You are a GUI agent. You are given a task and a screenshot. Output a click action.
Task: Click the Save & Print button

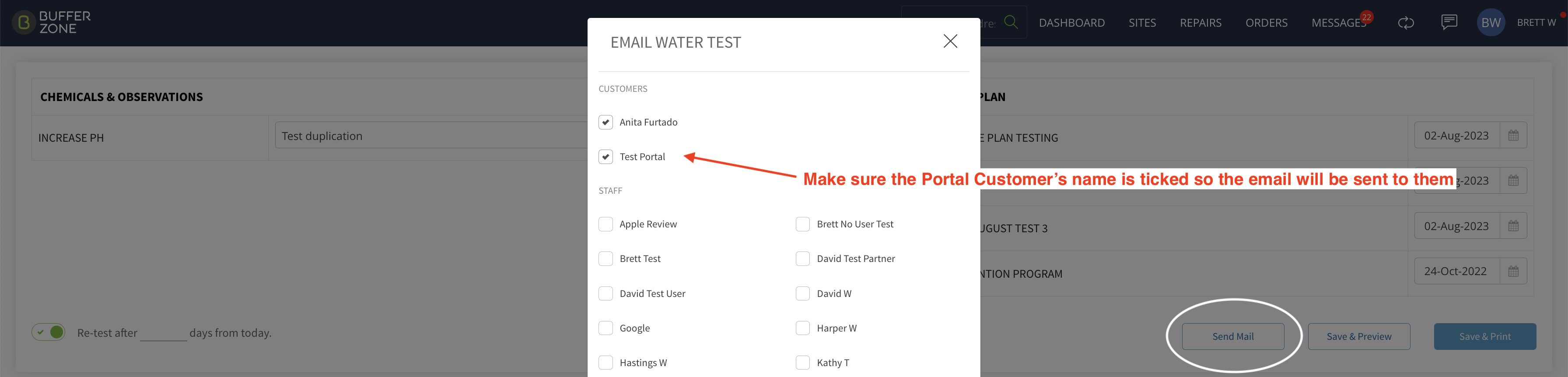[x=1484, y=336]
